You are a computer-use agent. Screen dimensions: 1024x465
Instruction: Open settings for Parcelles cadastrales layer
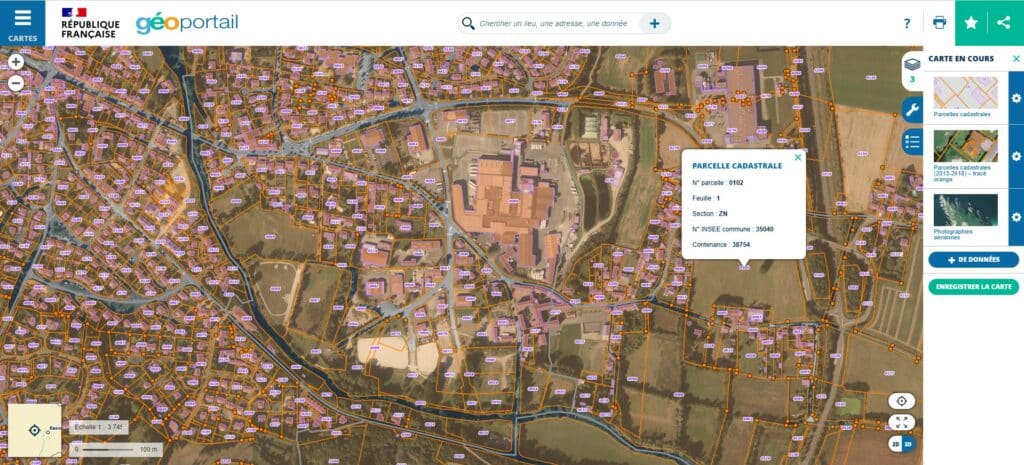(1016, 98)
